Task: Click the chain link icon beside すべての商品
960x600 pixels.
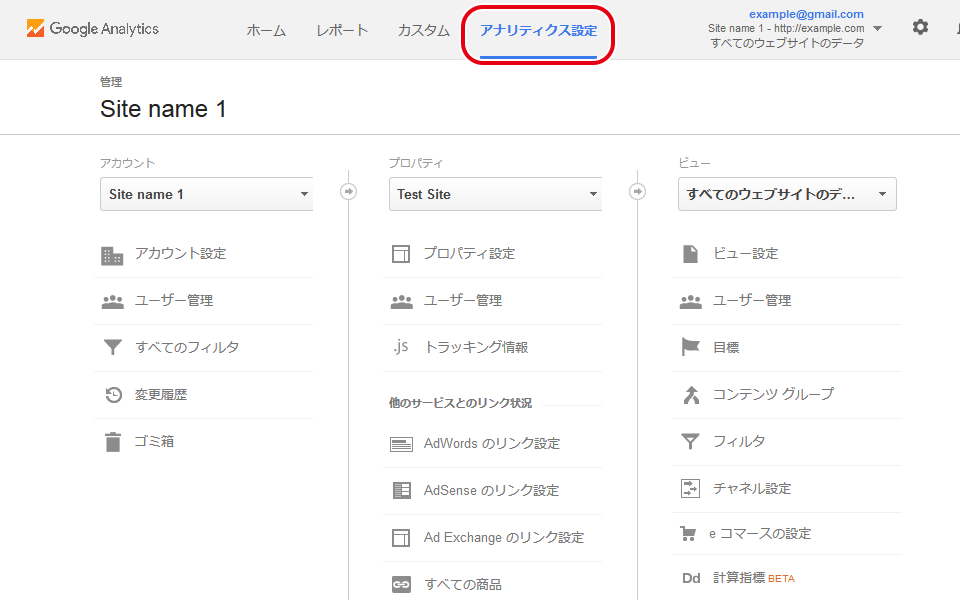Action: click(401, 585)
